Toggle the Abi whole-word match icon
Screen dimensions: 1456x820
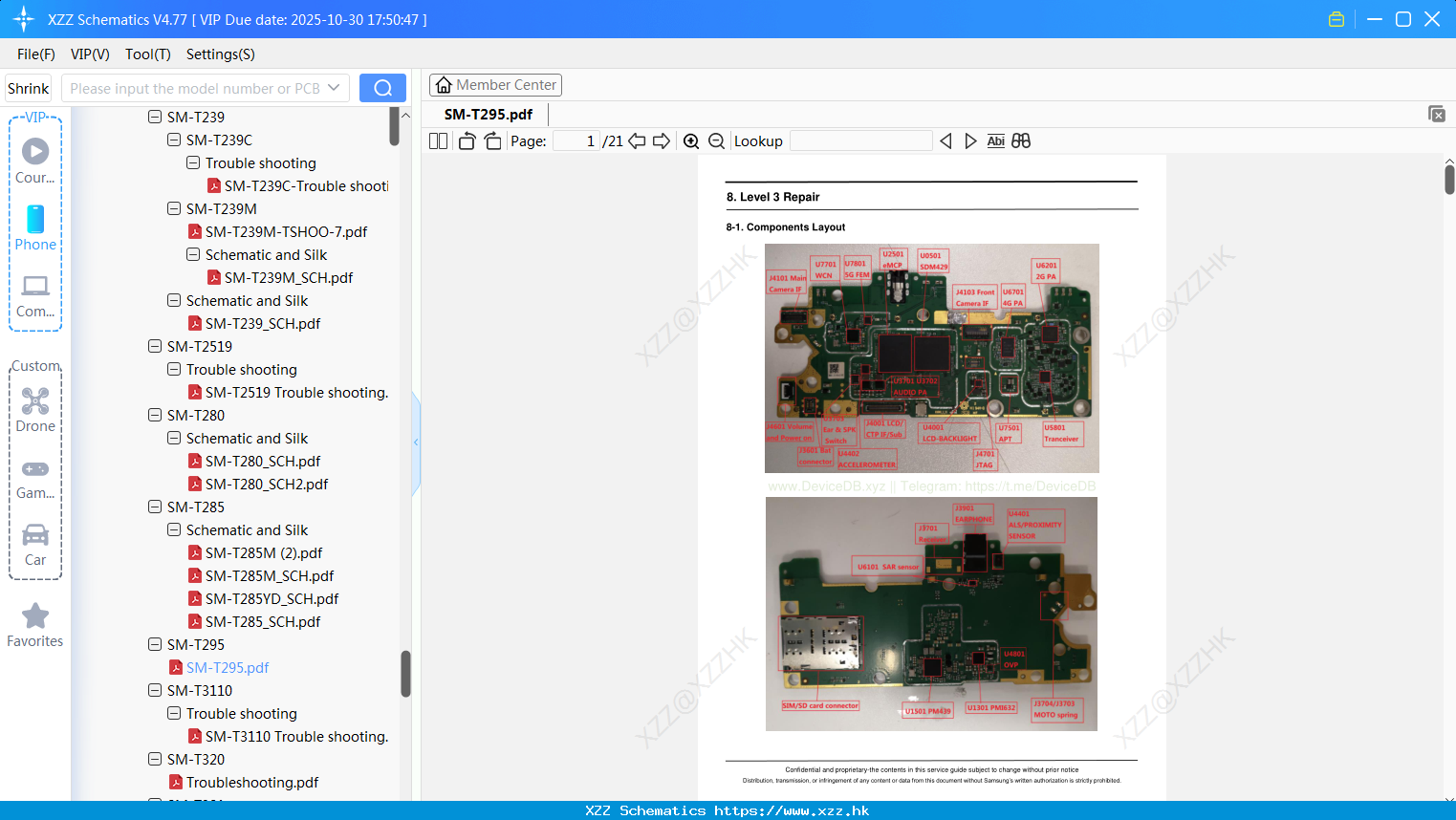point(996,141)
